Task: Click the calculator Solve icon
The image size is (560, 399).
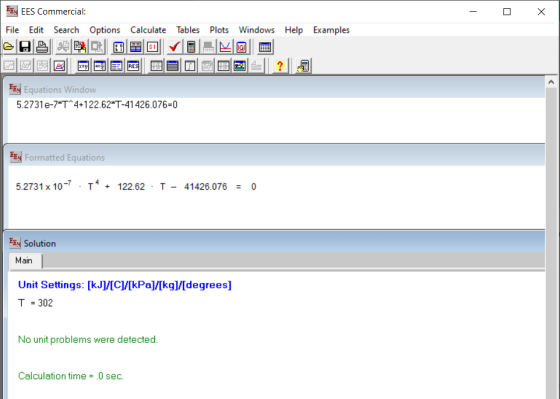Action: click(191, 47)
